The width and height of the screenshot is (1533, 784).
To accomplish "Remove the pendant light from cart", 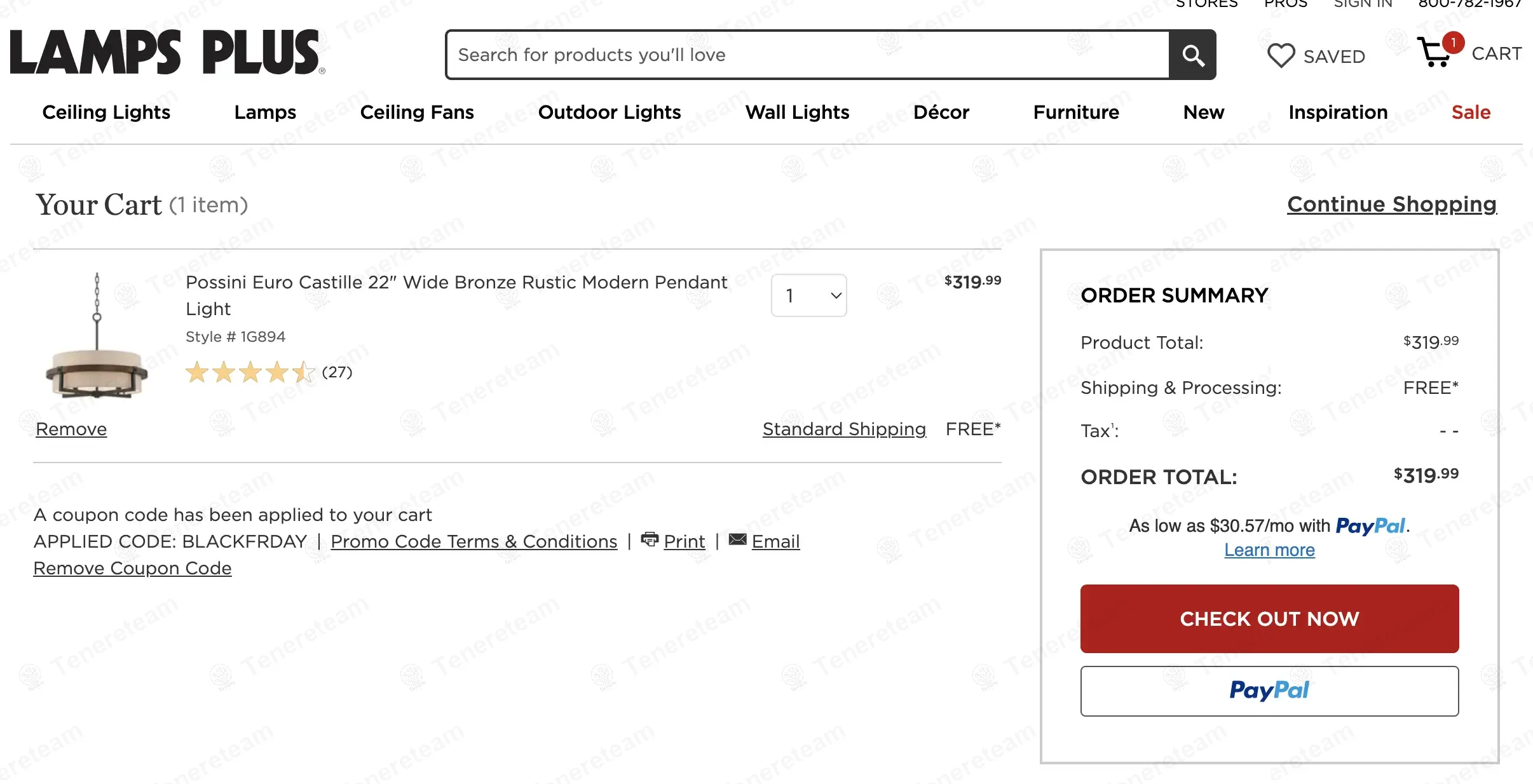I will pyautogui.click(x=71, y=429).
